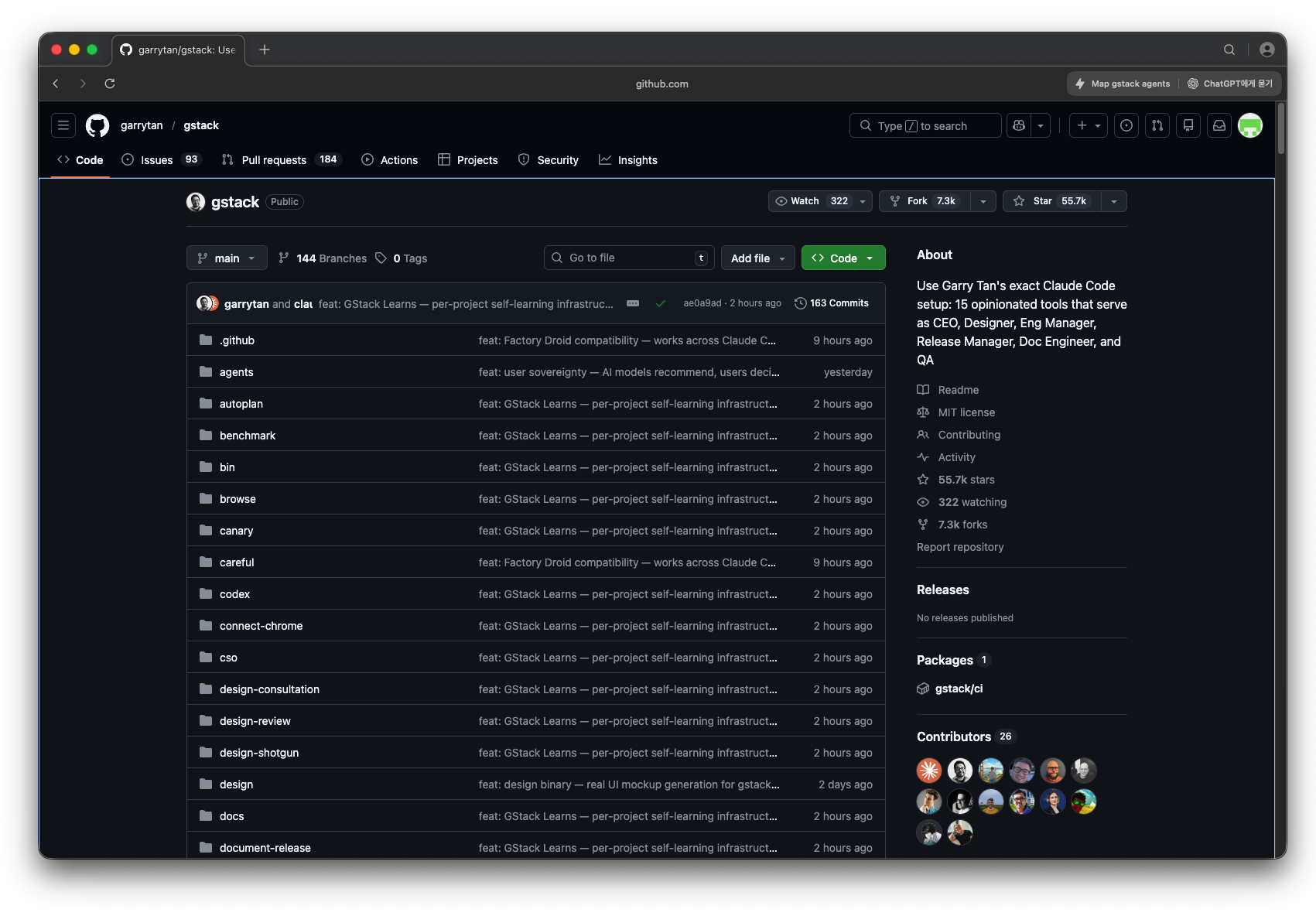View the 55.7k stars link
The height and width of the screenshot is (916, 1316).
[x=956, y=480]
